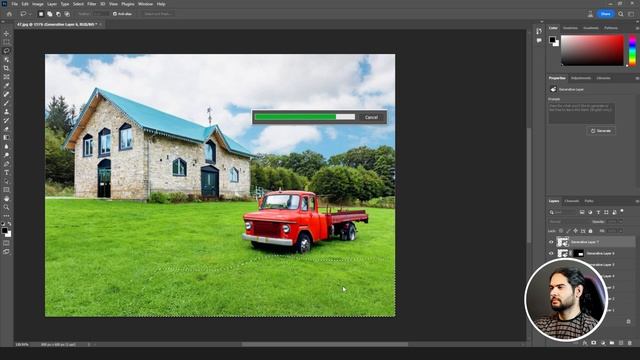Choose Subtract from selection mode
The height and width of the screenshot is (360, 640).
(x=58, y=14)
